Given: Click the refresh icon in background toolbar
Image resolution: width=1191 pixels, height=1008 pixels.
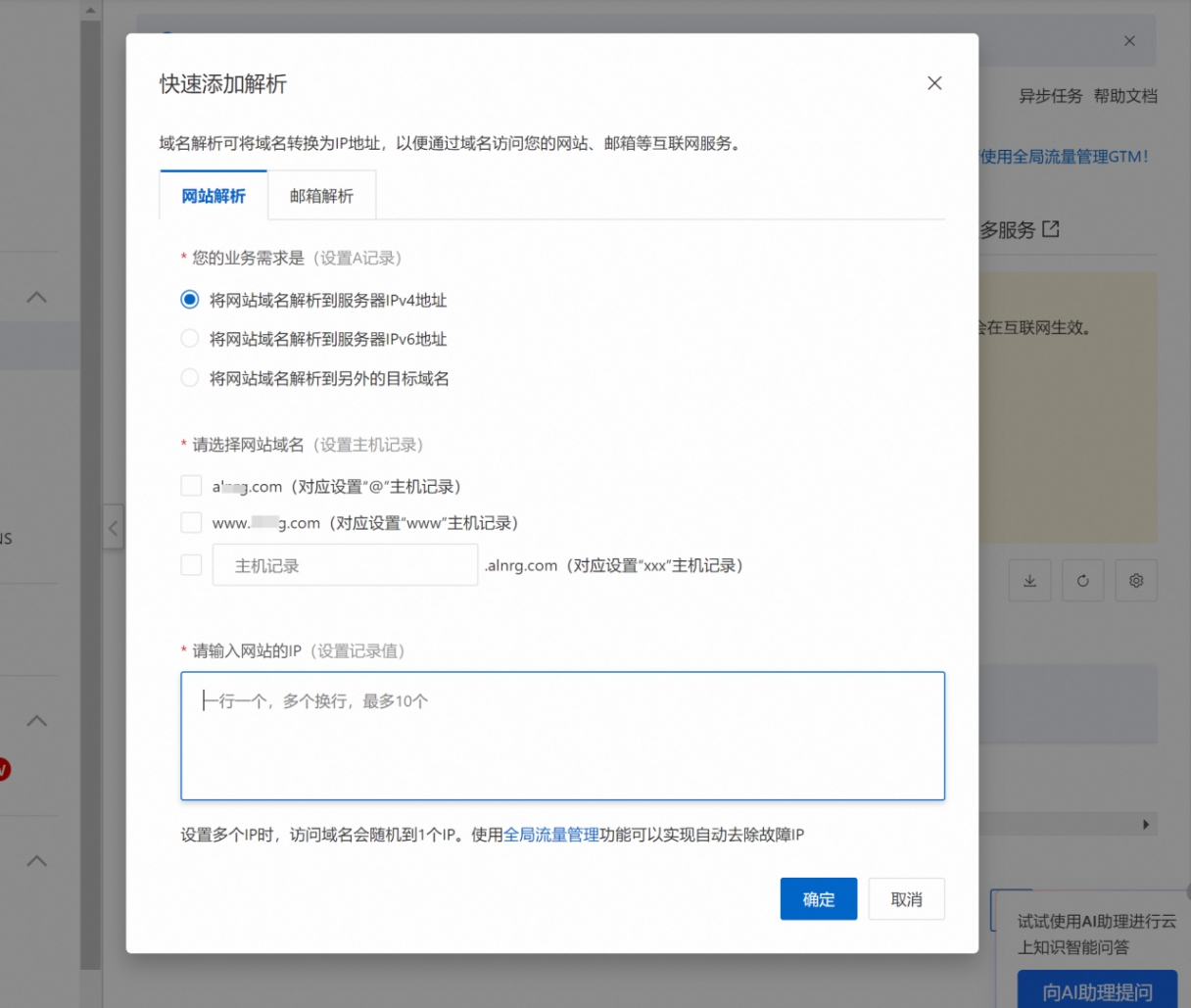Looking at the screenshot, I should pyautogui.click(x=1082, y=581).
